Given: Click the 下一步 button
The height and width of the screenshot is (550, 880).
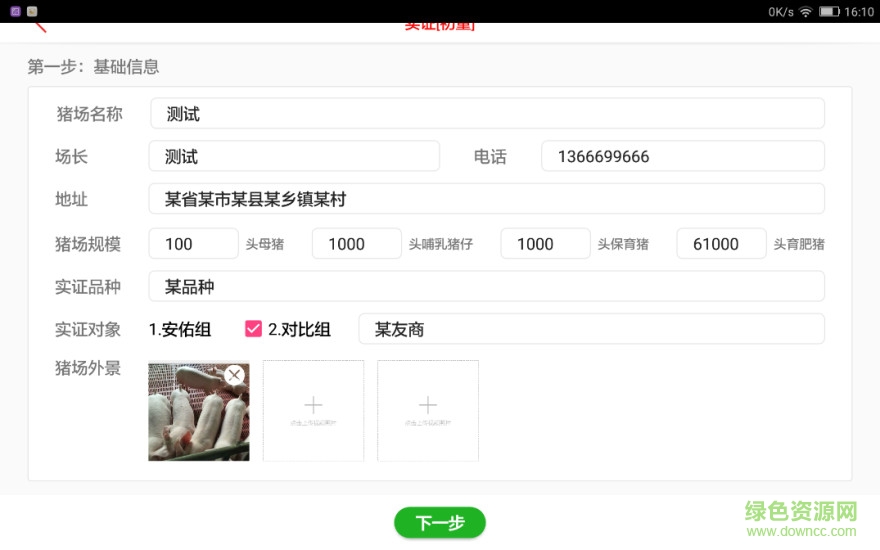Looking at the screenshot, I should [x=440, y=522].
